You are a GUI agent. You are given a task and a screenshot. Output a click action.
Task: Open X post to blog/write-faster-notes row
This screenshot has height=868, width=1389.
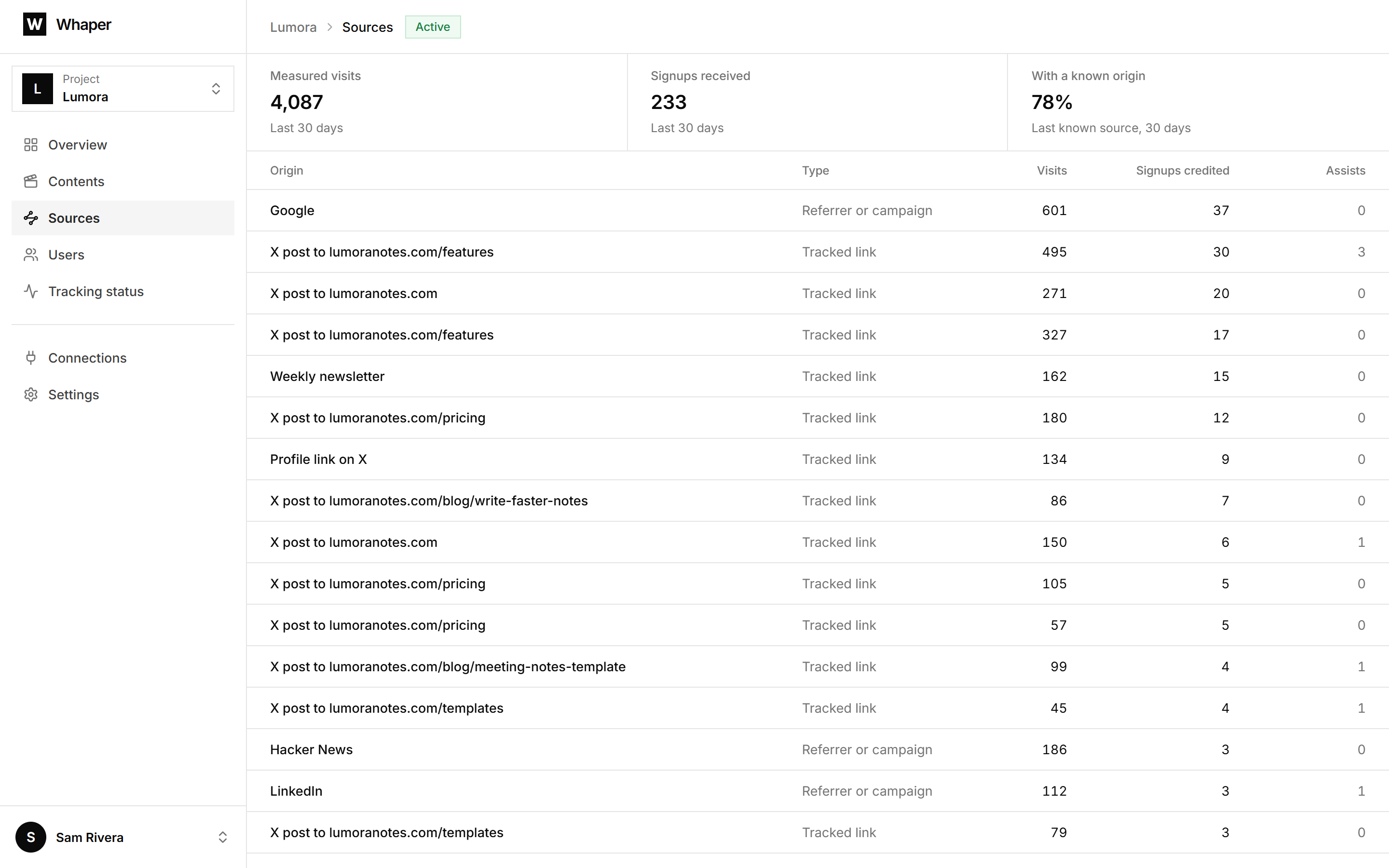tap(817, 501)
